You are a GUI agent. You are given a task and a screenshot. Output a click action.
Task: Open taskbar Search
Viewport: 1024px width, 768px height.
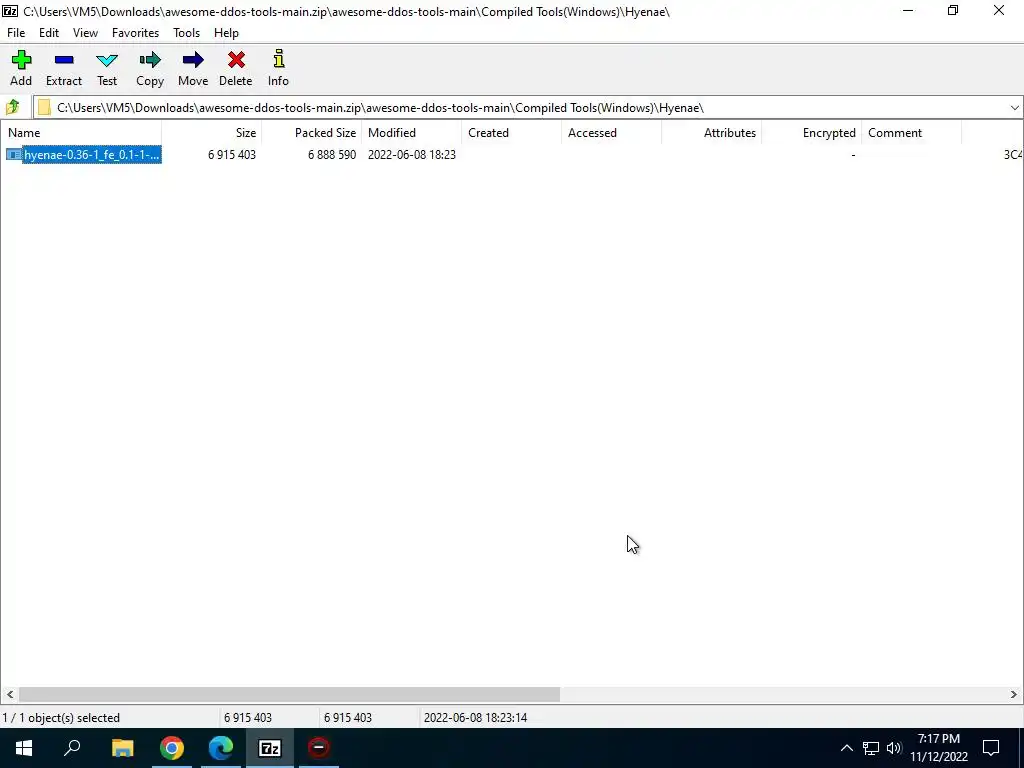pyautogui.click(x=72, y=748)
